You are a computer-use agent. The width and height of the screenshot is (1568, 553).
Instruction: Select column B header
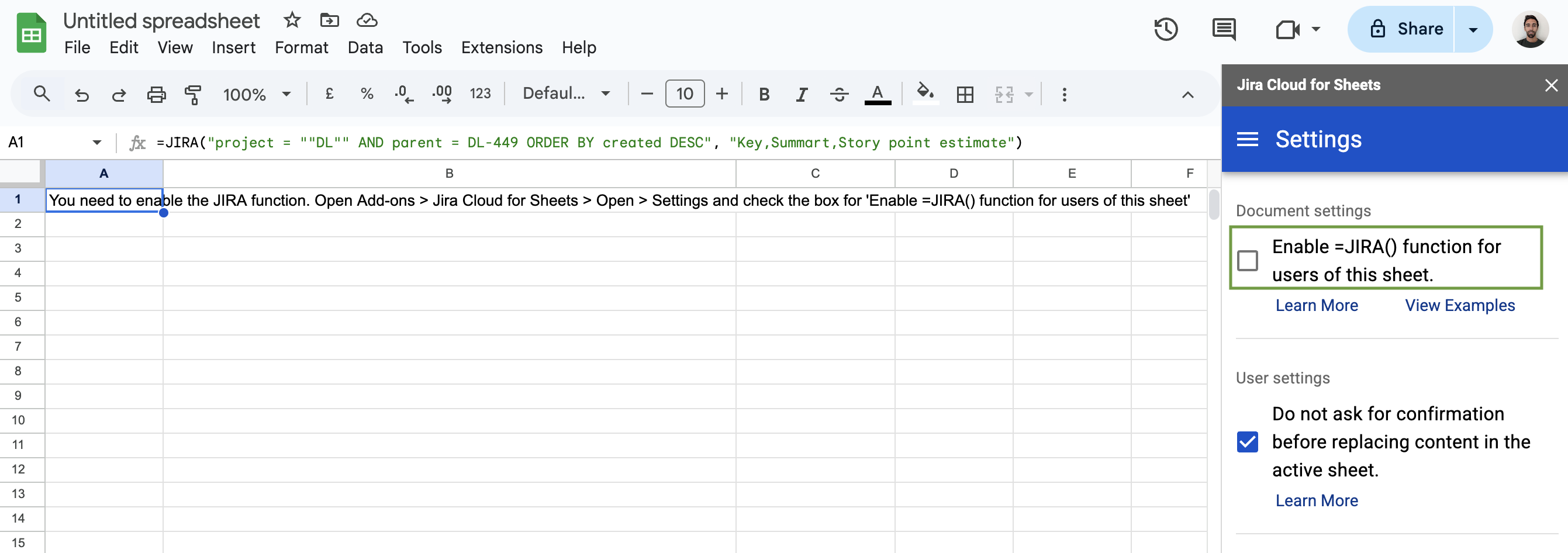[449, 174]
